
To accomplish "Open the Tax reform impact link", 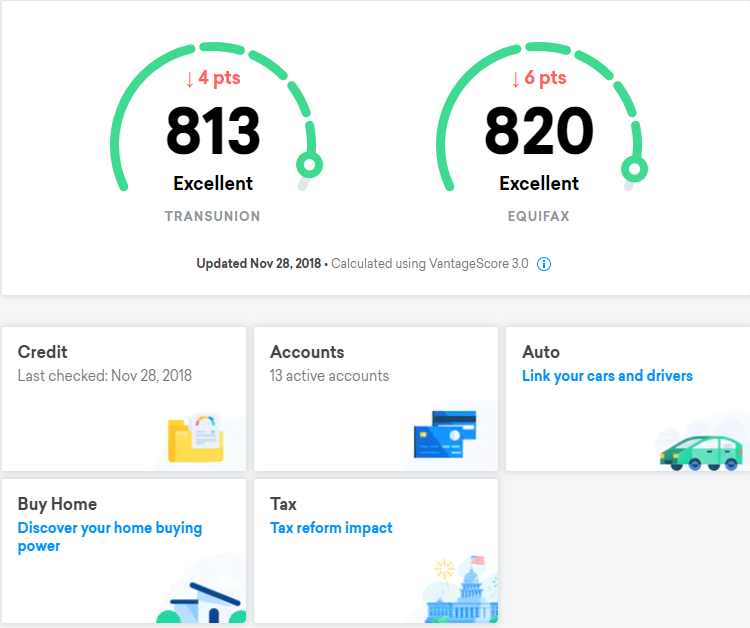I will (331, 528).
